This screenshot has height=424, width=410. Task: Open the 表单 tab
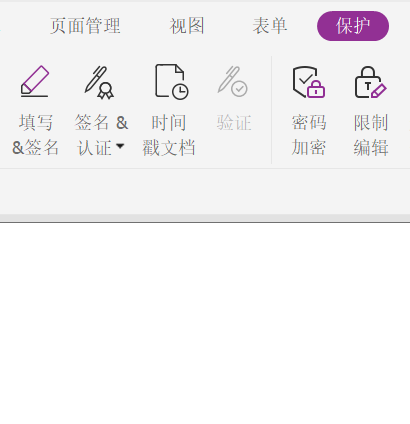(x=270, y=26)
